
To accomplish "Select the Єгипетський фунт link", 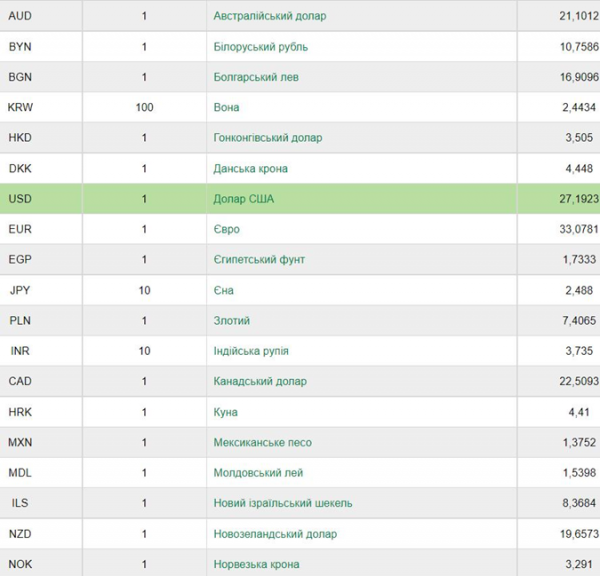I will (259, 259).
